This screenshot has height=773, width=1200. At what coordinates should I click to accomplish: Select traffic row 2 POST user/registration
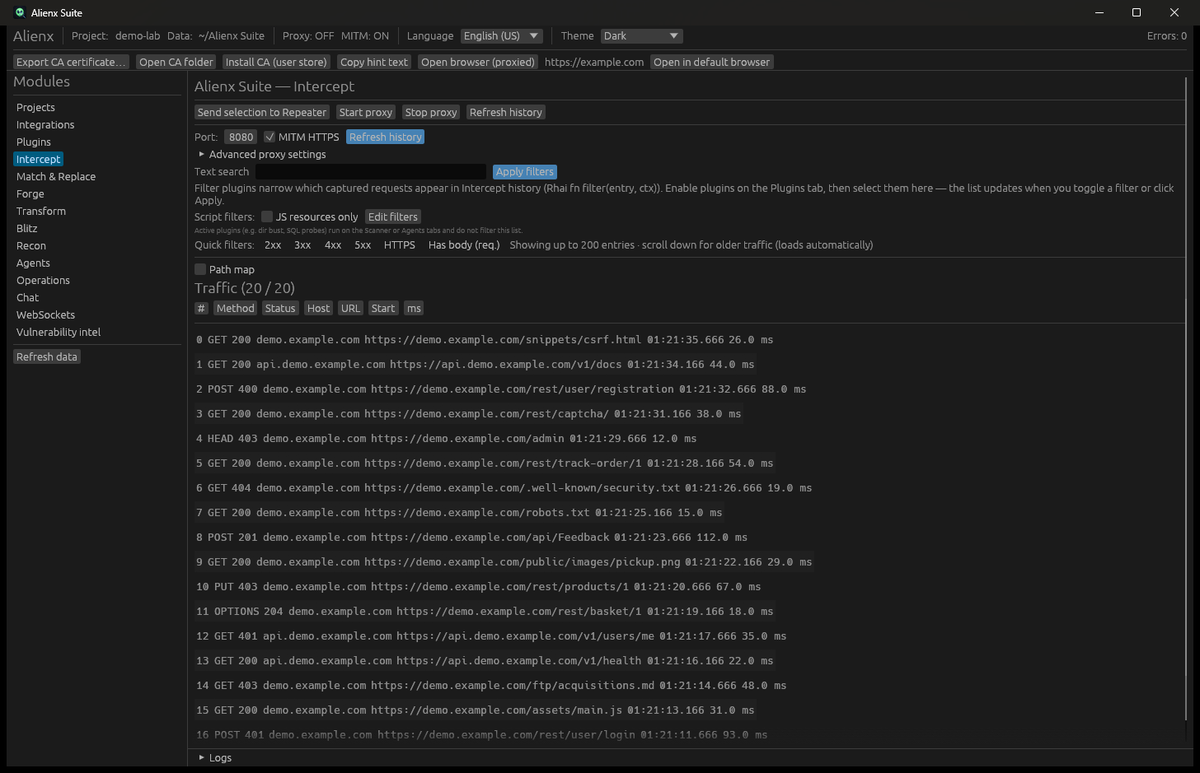(x=501, y=389)
